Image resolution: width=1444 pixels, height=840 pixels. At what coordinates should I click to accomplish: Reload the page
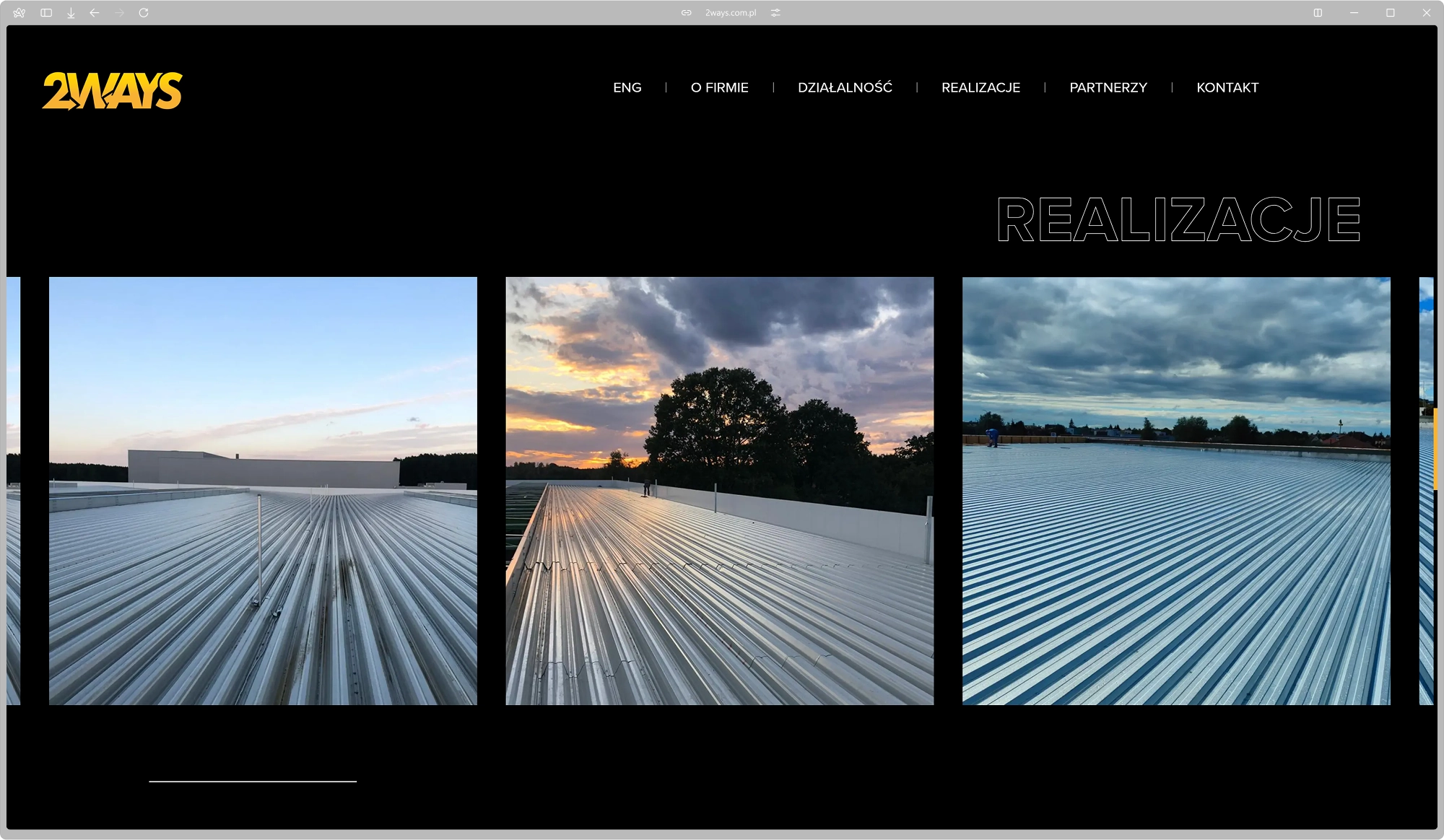pyautogui.click(x=144, y=13)
